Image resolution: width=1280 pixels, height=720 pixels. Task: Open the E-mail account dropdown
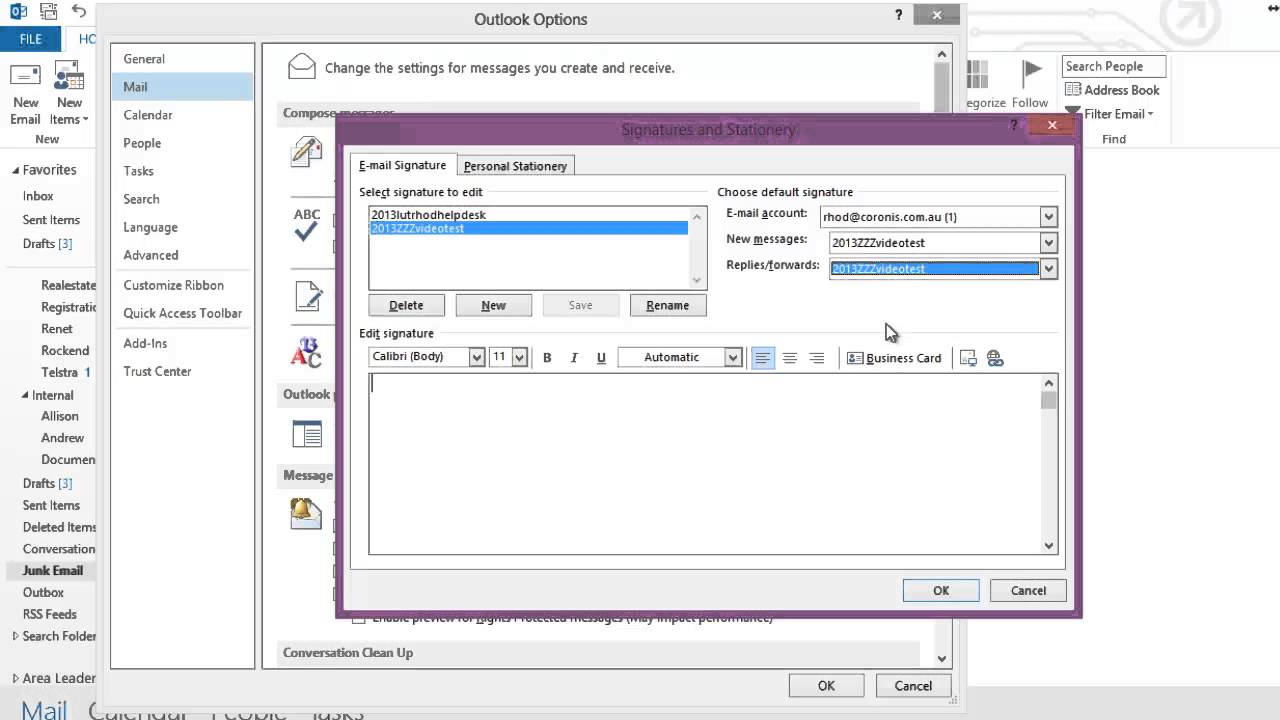[x=1048, y=217]
